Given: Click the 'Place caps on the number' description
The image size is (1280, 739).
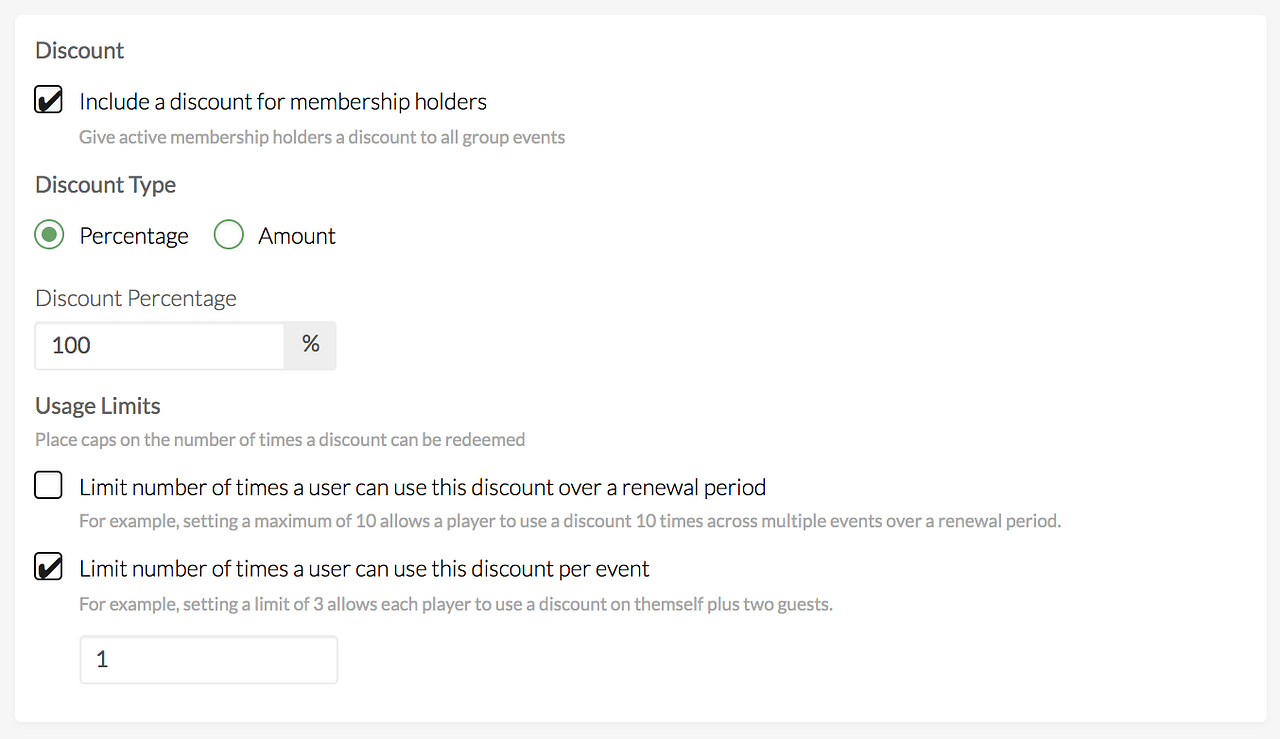Looking at the screenshot, I should coord(280,439).
